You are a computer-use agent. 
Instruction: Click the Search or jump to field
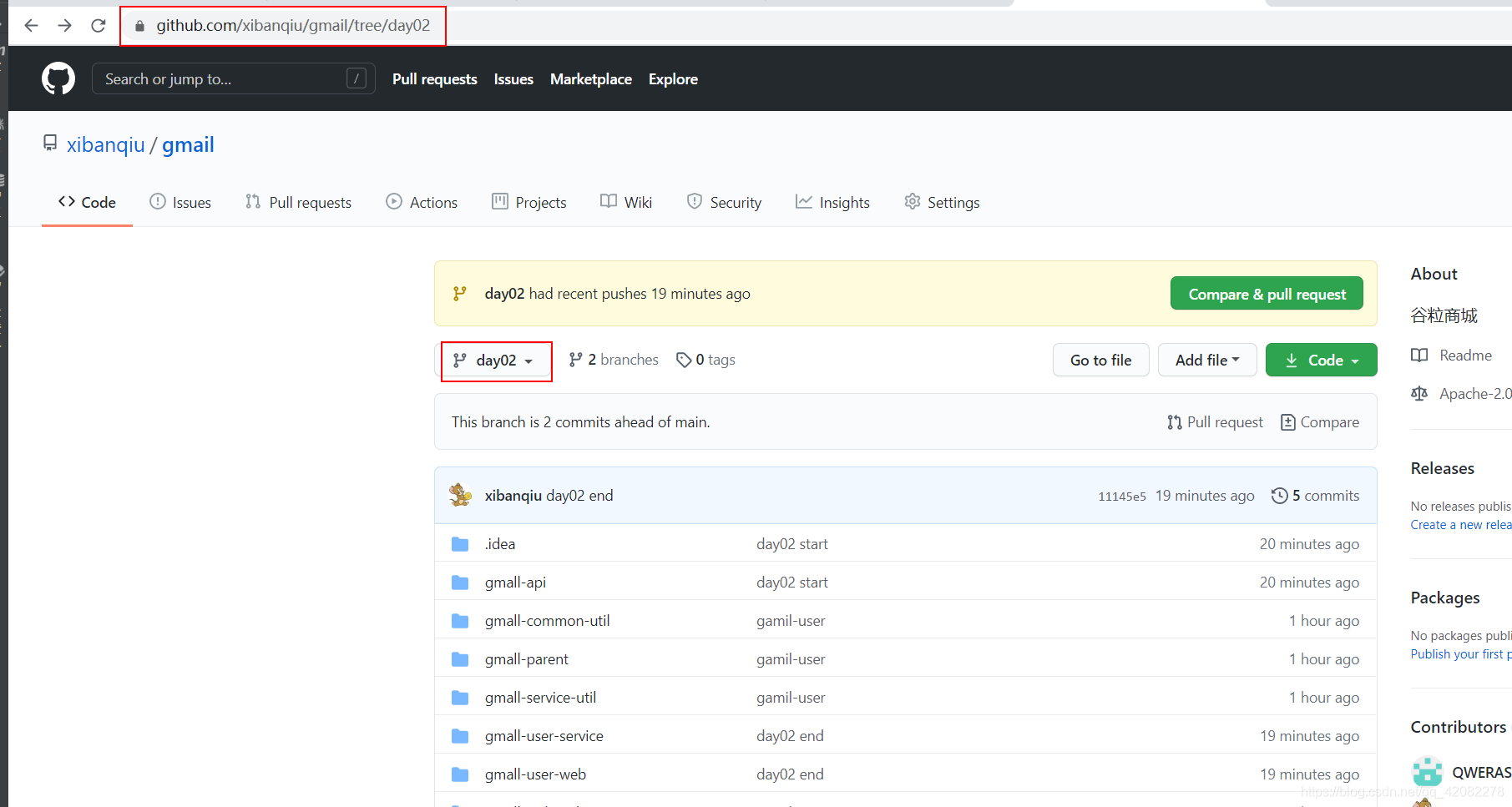pos(234,78)
